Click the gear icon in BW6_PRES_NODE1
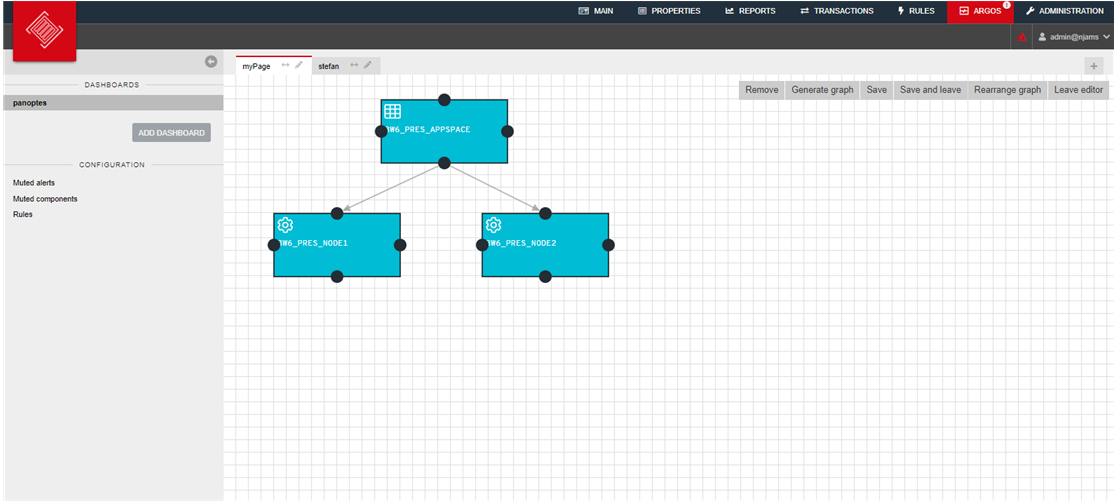Image resolution: width=1117 pixels, height=502 pixels. (x=285, y=225)
